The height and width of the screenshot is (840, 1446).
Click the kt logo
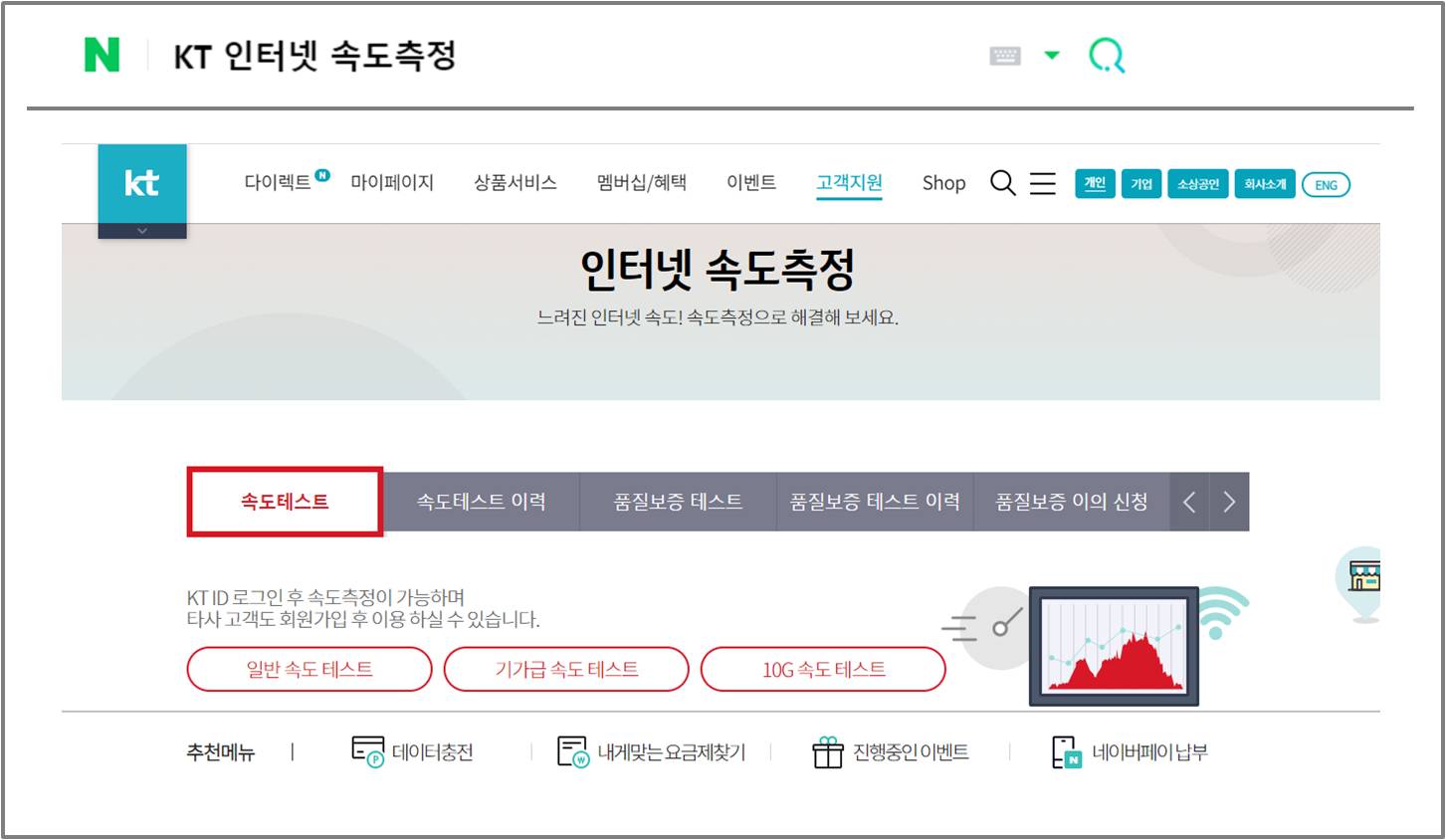142,183
